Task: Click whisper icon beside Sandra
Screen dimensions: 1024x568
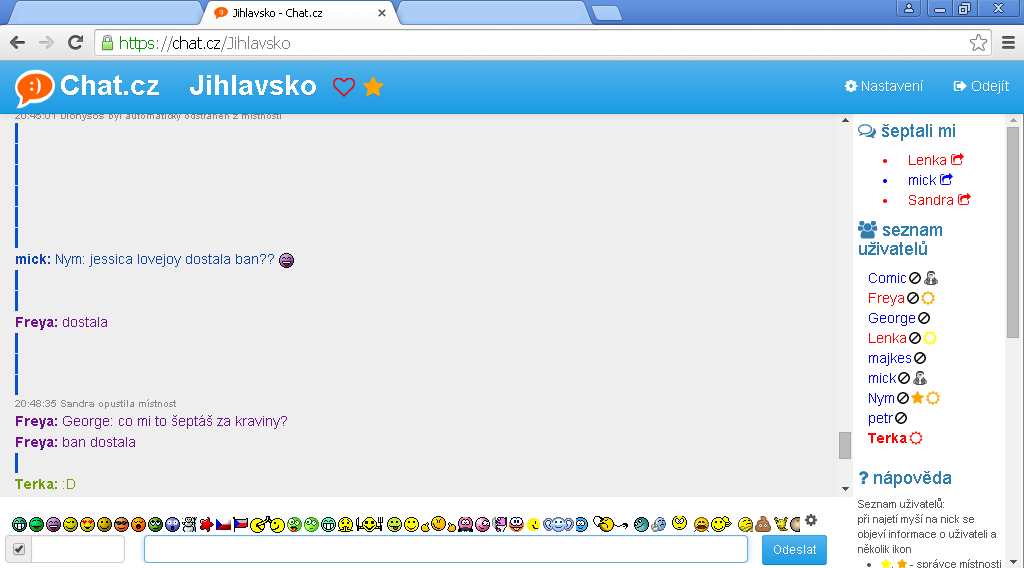Action: (x=964, y=200)
